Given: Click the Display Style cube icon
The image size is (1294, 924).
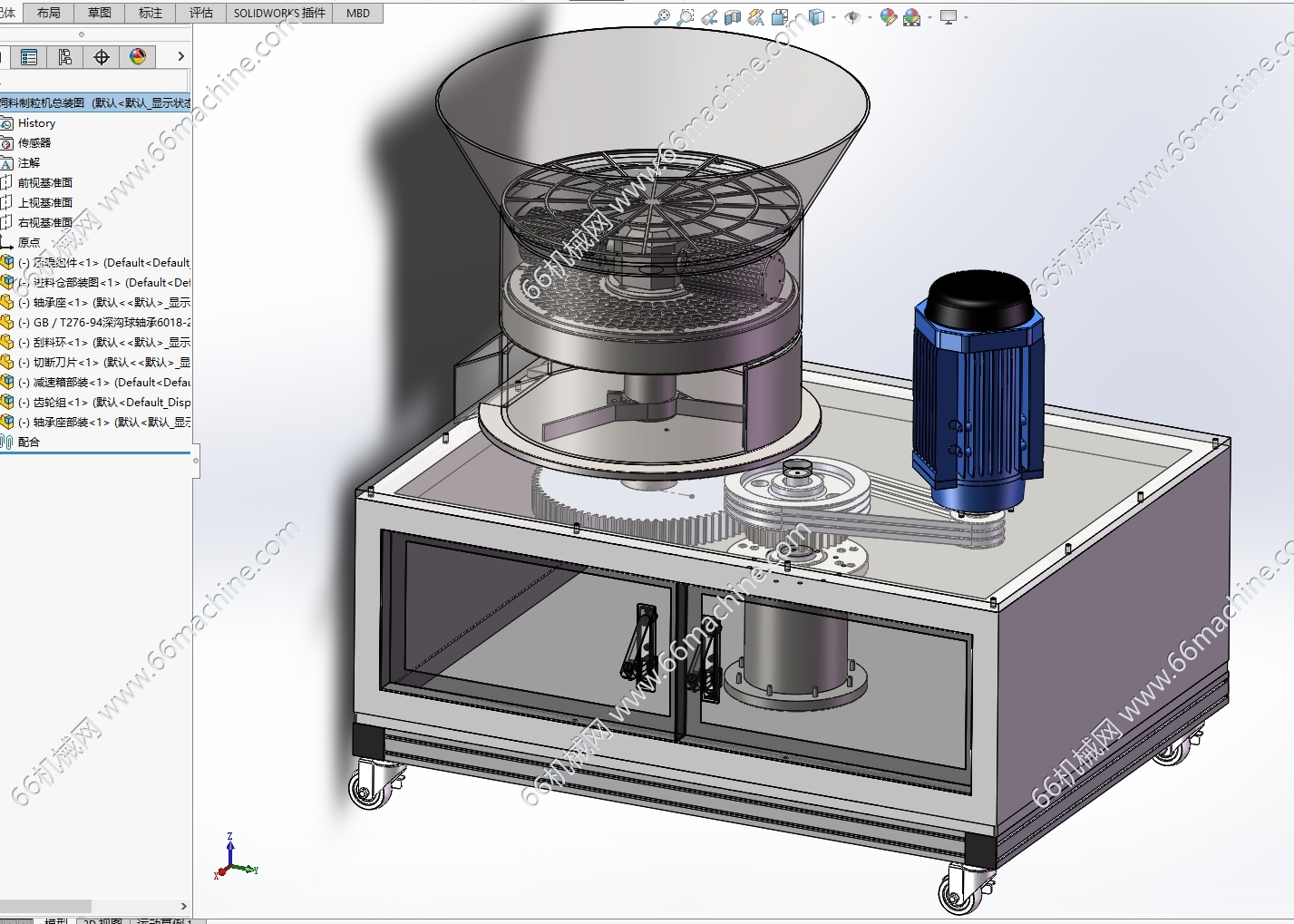Looking at the screenshot, I should point(816,16).
